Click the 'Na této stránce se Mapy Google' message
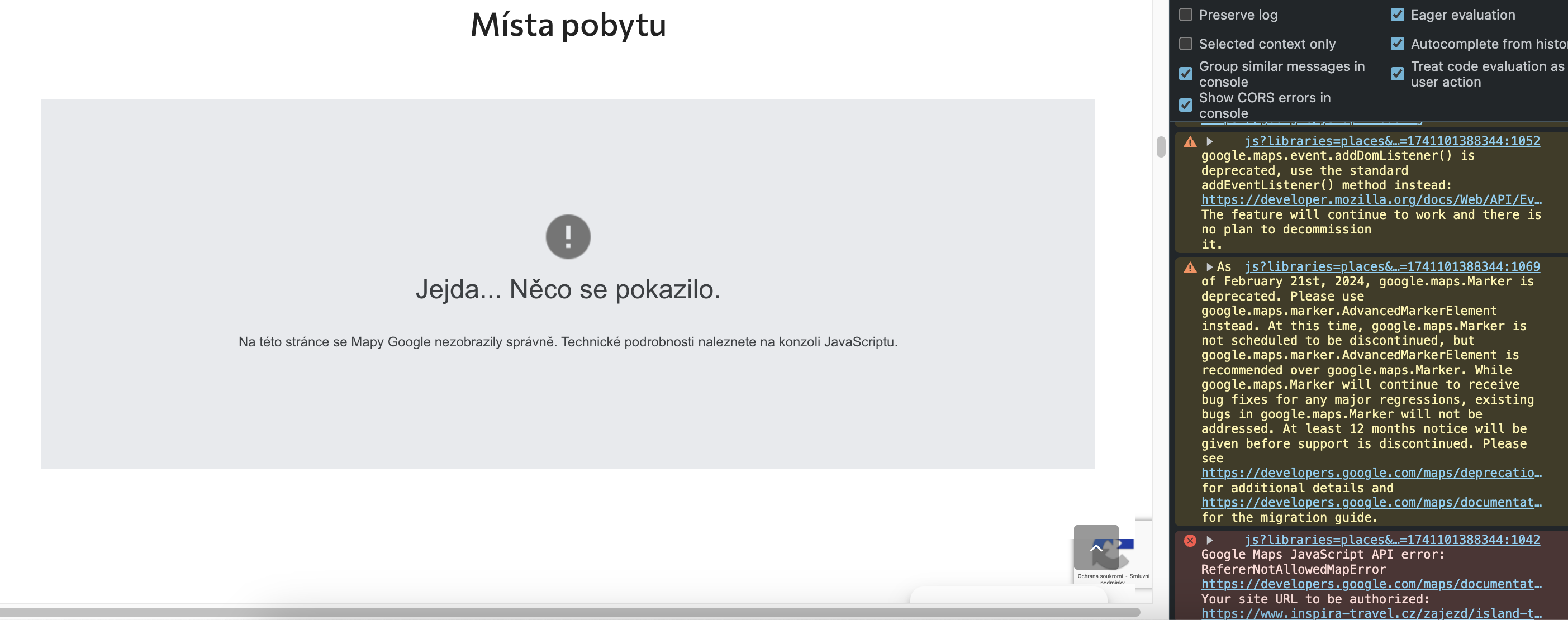Viewport: 1568px width, 620px height. pyautogui.click(x=568, y=342)
